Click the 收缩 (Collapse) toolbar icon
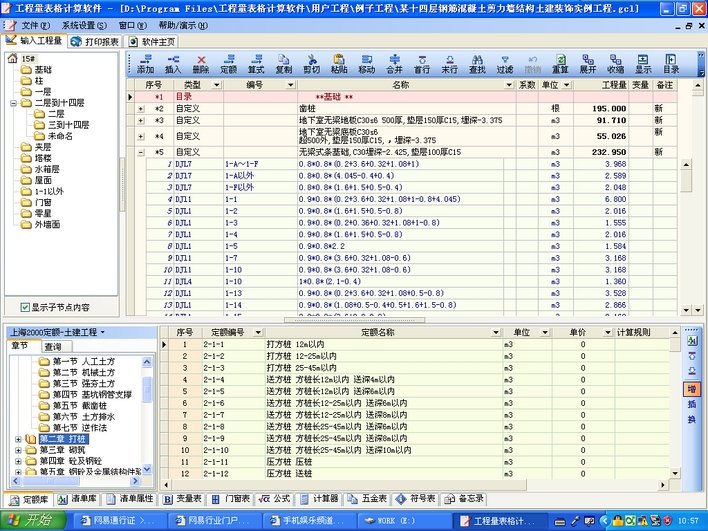708x531 pixels. coord(615,64)
